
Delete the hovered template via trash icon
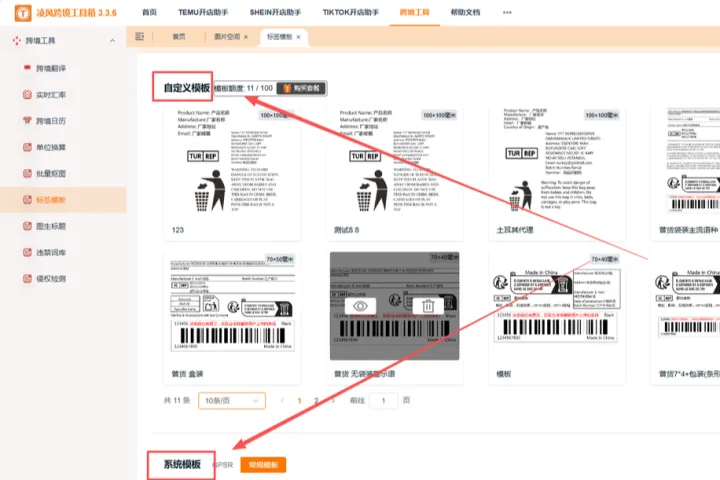click(x=428, y=306)
